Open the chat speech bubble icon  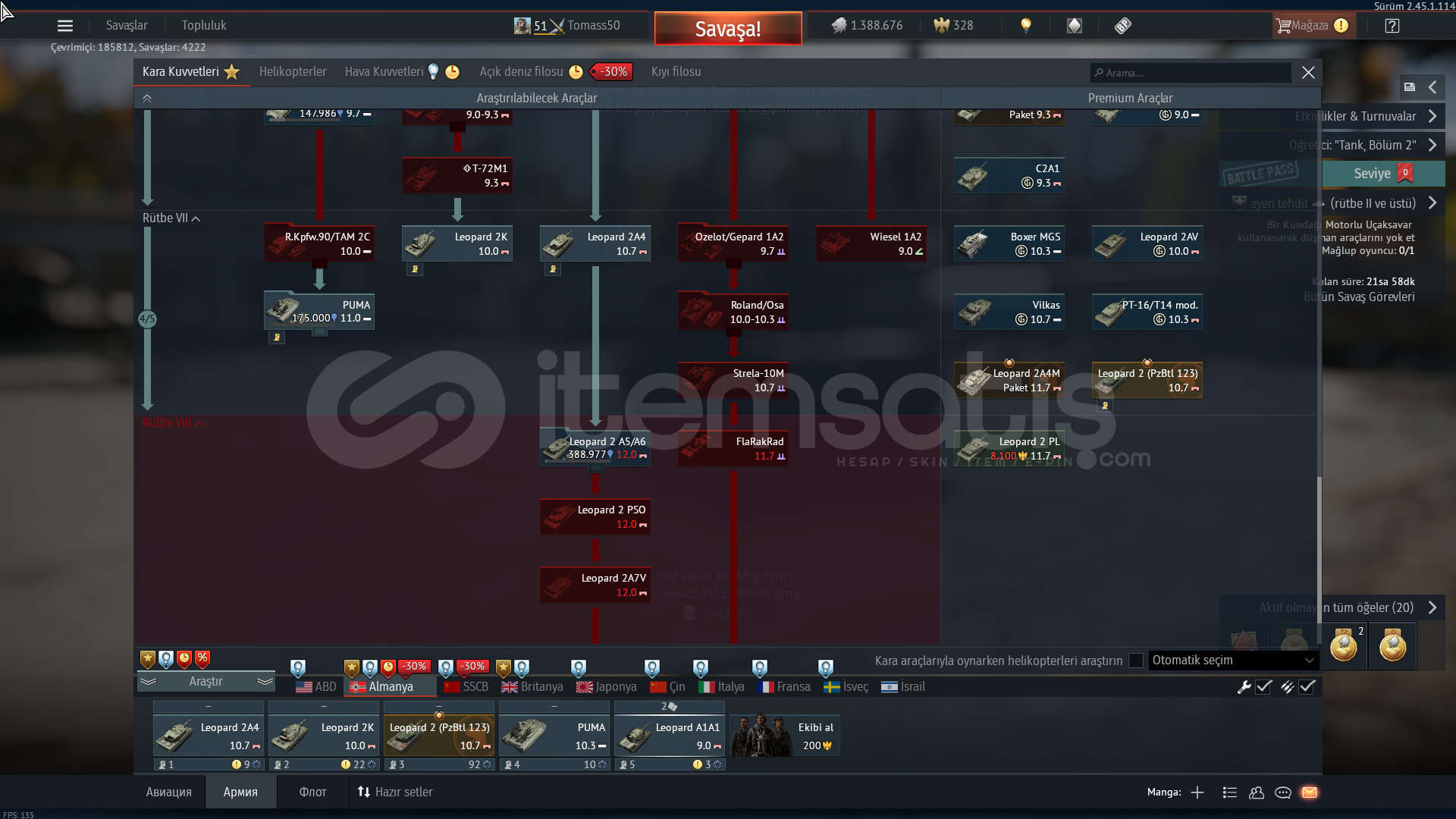pos(1283,792)
